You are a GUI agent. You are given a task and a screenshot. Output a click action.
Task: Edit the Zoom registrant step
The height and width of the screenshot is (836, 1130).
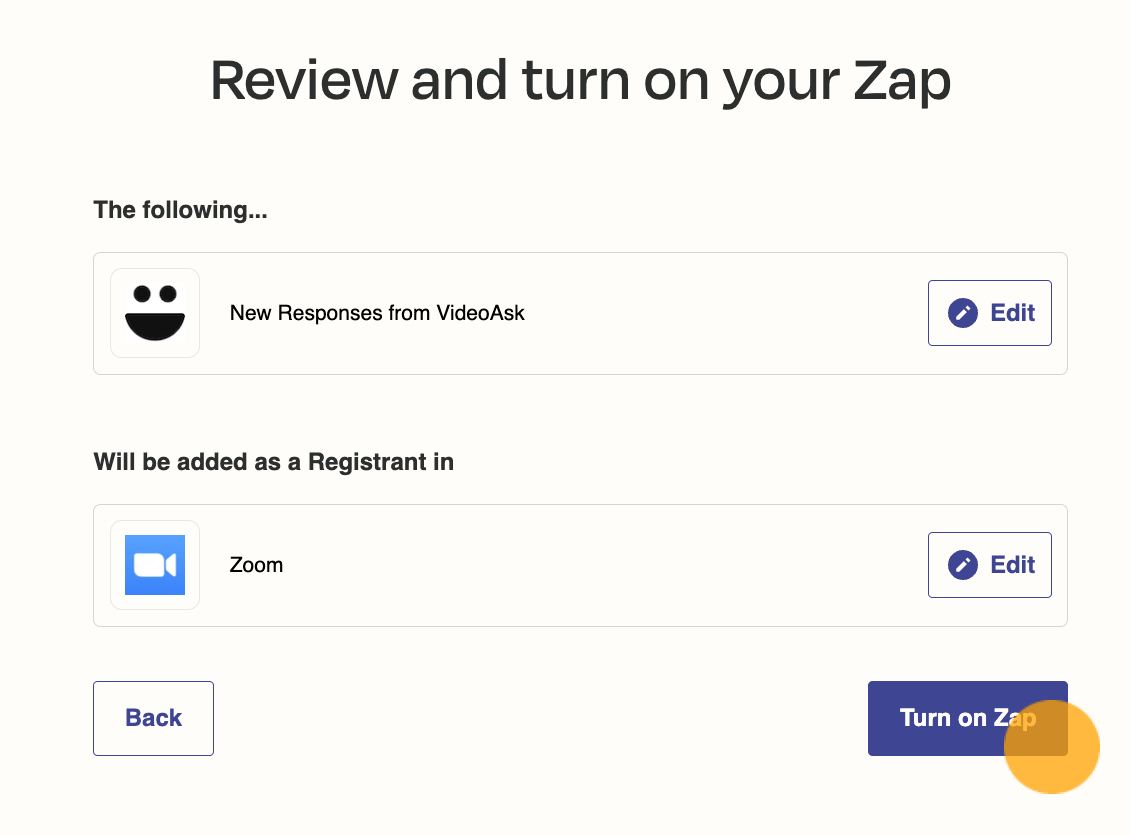coord(989,565)
